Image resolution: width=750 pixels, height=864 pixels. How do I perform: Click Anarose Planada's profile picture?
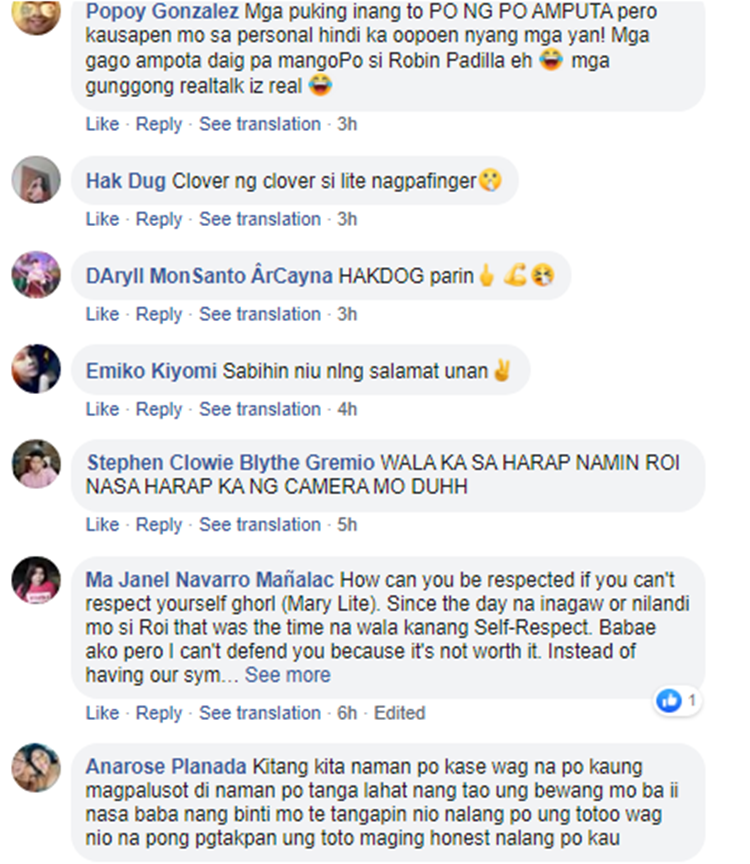coord(36,767)
